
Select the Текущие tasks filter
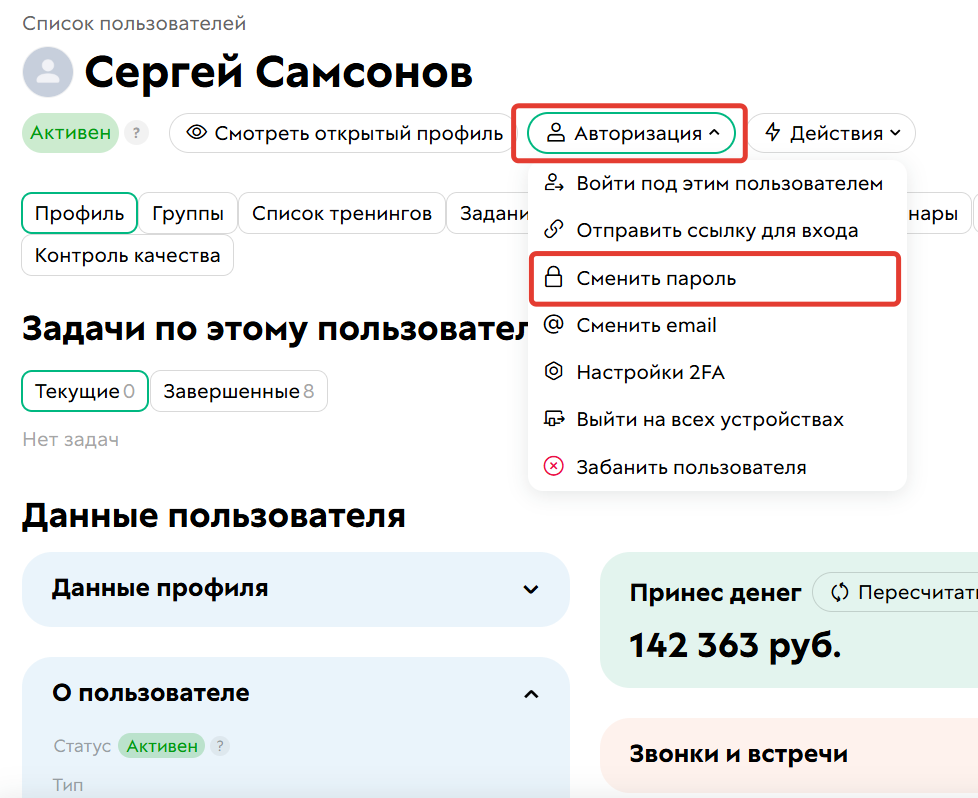tap(85, 391)
